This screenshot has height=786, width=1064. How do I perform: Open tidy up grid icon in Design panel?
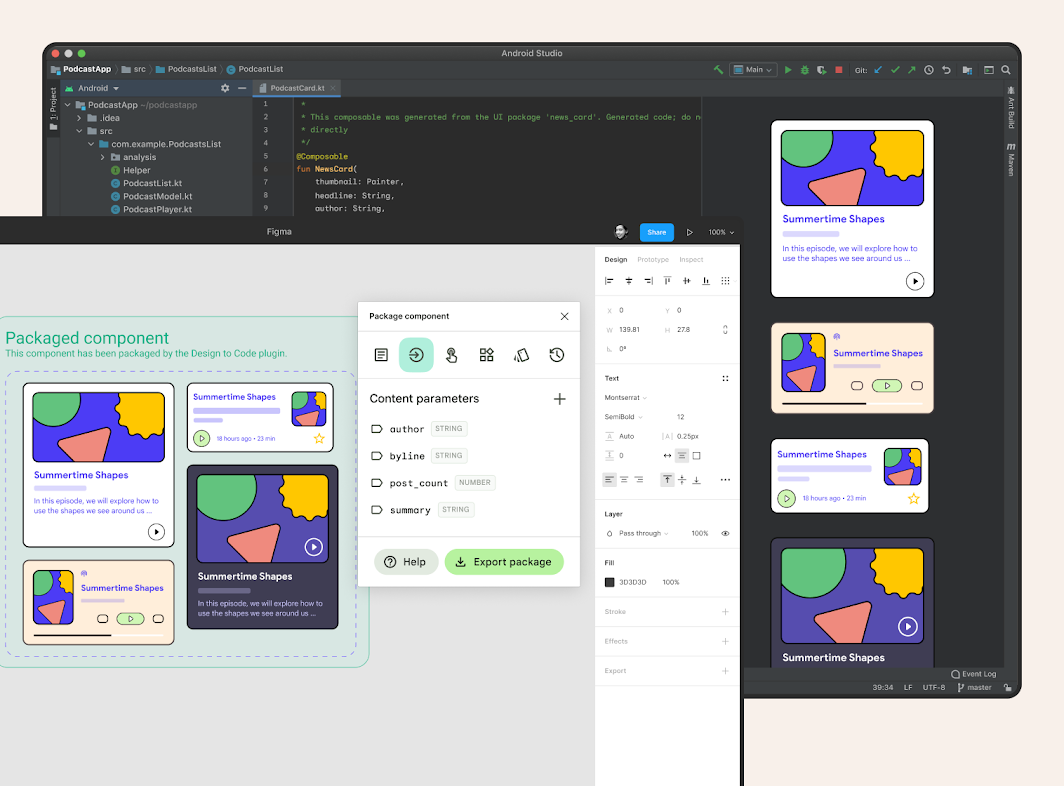pyautogui.click(x=725, y=280)
